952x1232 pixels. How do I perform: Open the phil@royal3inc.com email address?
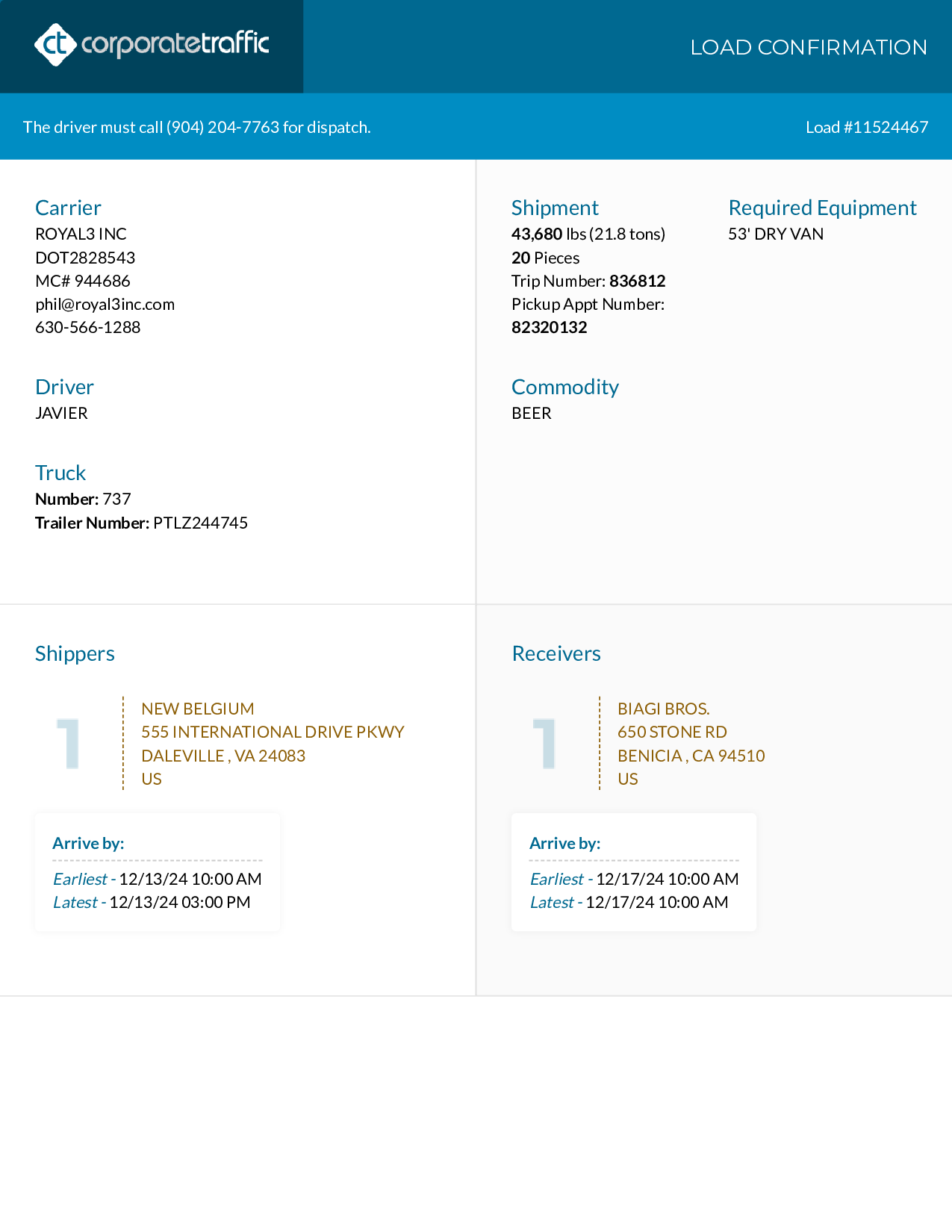click(x=105, y=304)
